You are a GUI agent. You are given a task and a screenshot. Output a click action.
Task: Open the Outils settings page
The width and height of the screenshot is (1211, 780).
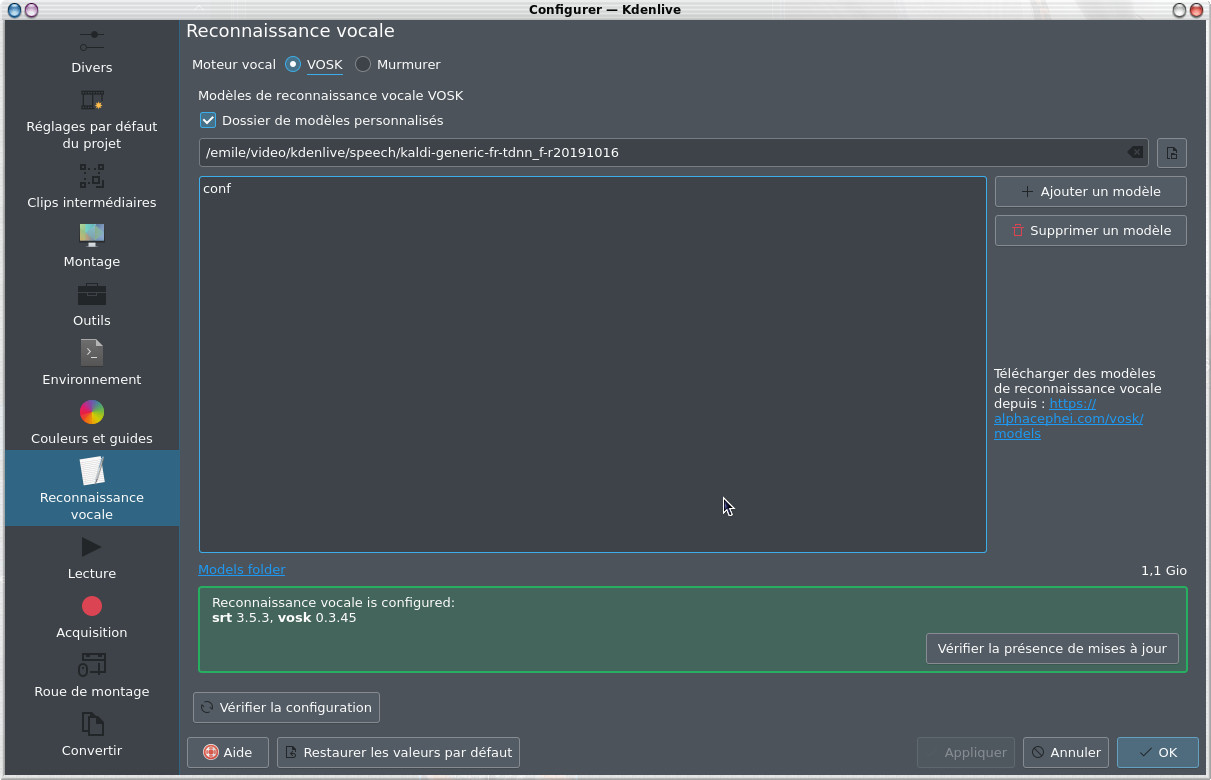(x=92, y=304)
